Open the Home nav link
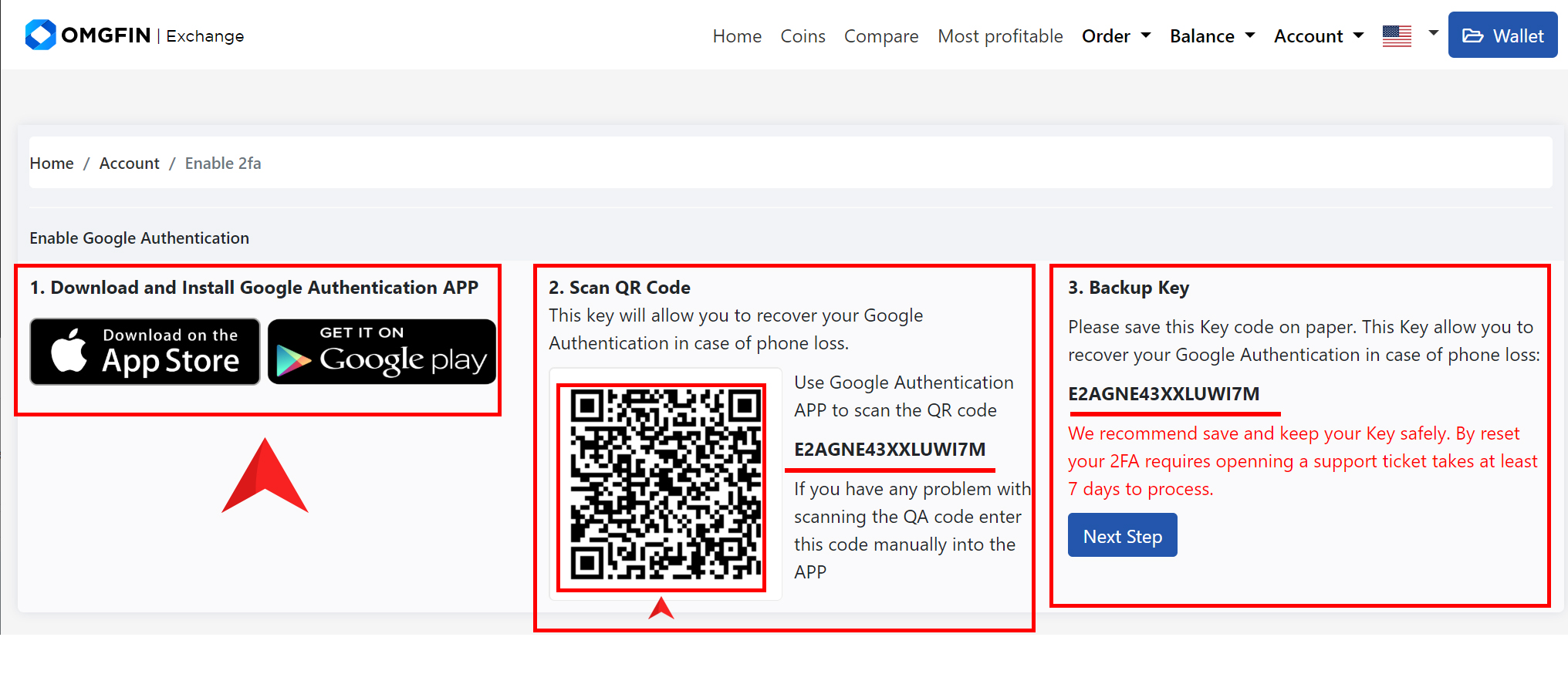Viewport: 1568px width, 681px height. pos(737,36)
